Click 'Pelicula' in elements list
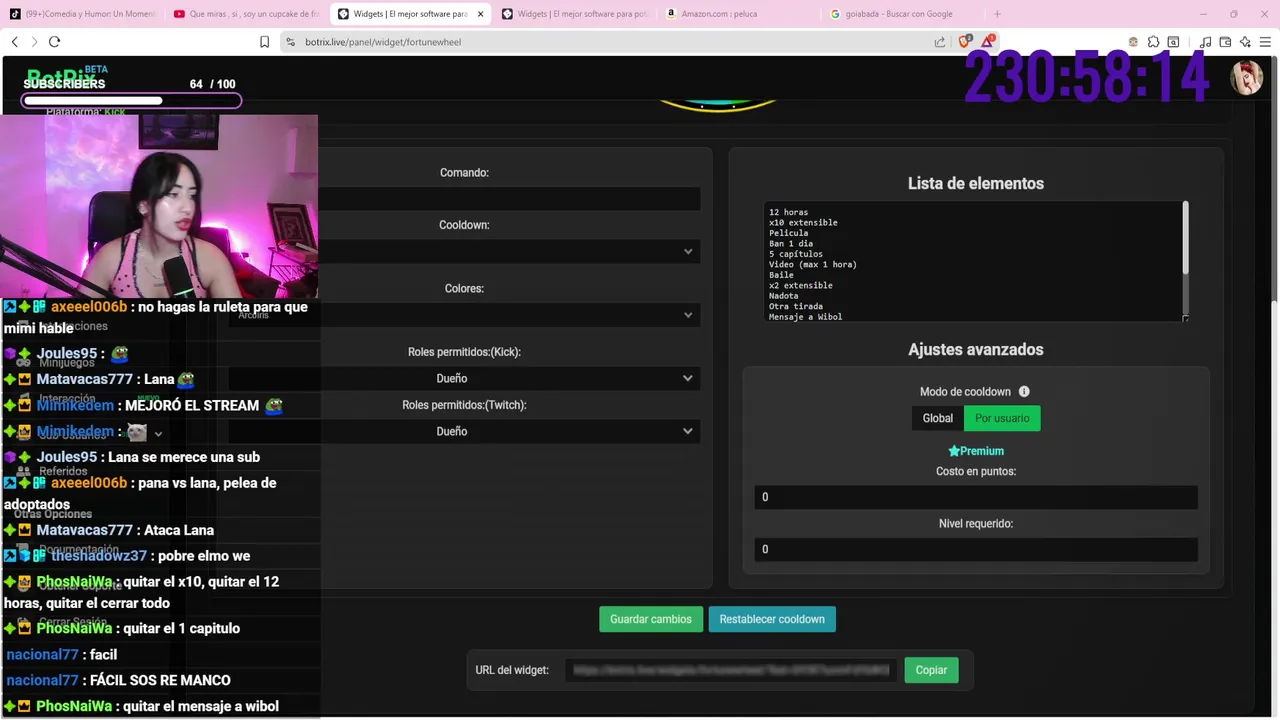Image resolution: width=1280 pixels, height=720 pixels. (x=788, y=233)
